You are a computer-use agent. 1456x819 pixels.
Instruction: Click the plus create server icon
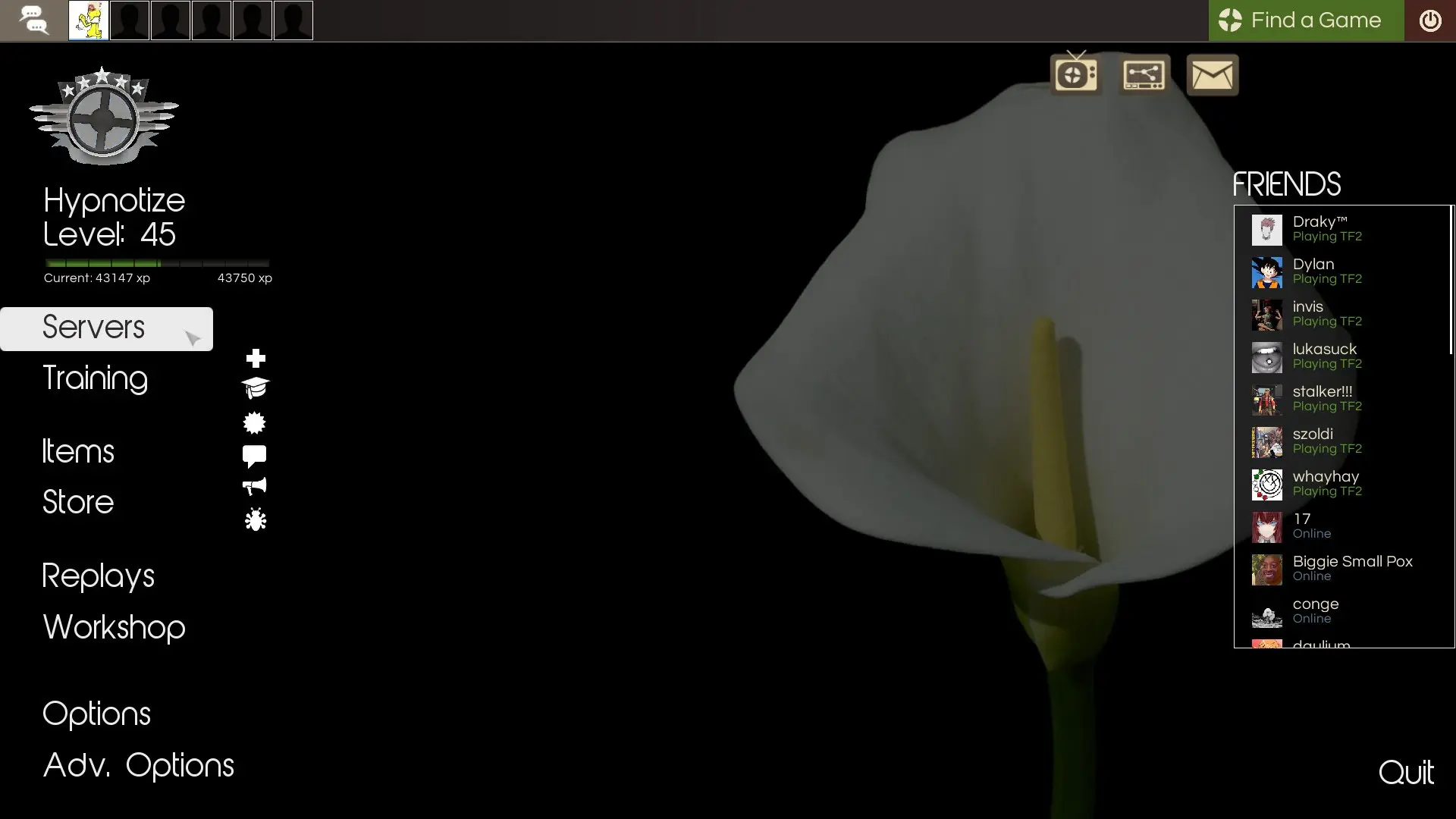click(x=256, y=358)
